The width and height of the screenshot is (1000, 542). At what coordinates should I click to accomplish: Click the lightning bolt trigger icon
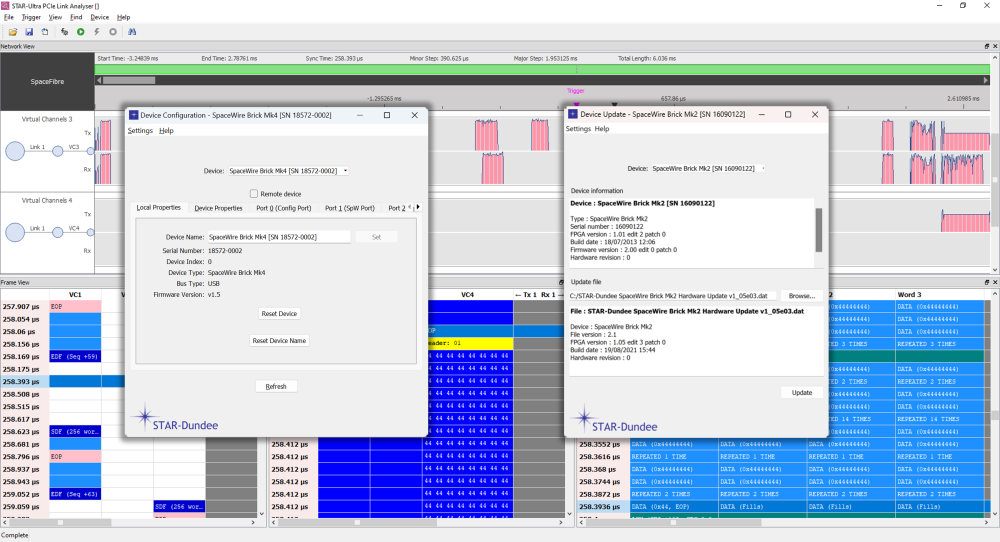97,32
